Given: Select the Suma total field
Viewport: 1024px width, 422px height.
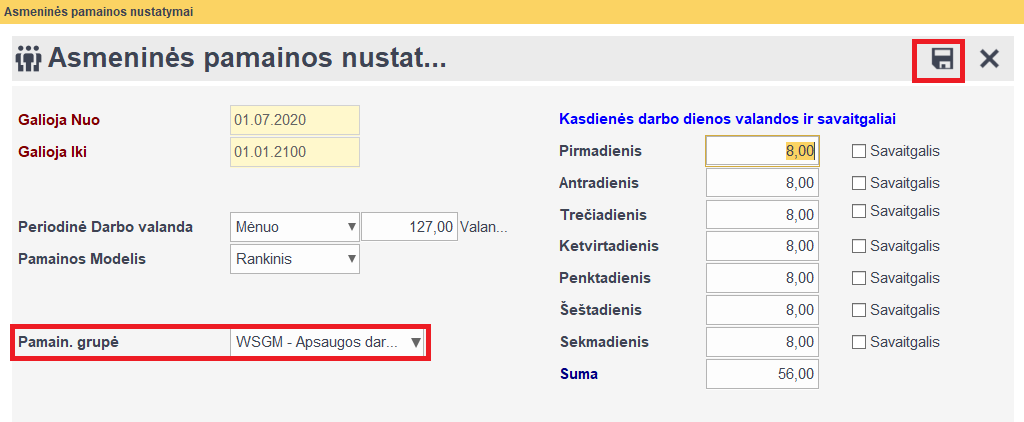Looking at the screenshot, I should [762, 374].
